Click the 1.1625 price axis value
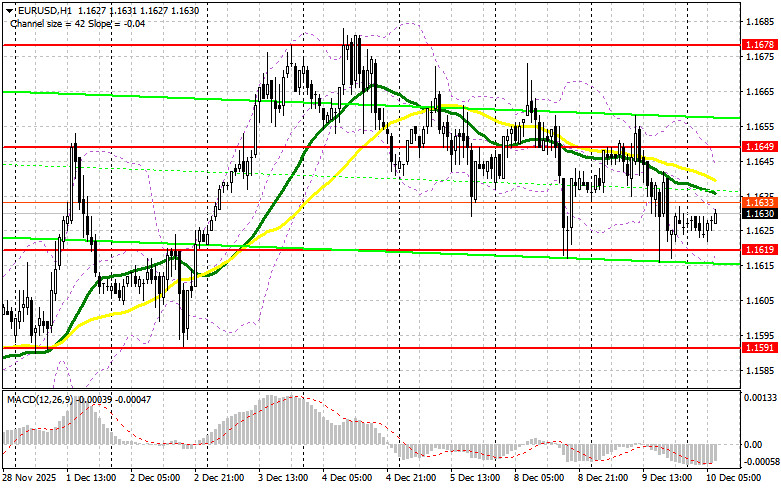 click(x=760, y=231)
